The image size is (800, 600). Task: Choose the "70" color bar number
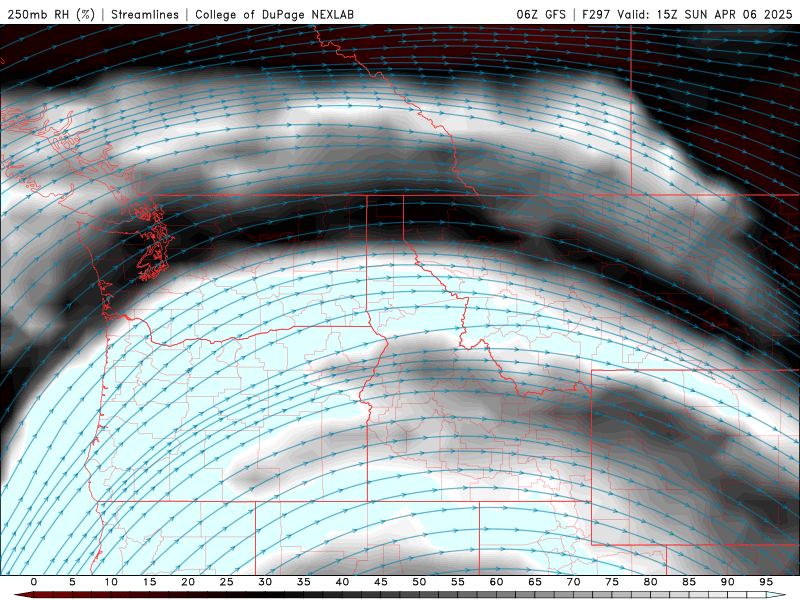(573, 582)
